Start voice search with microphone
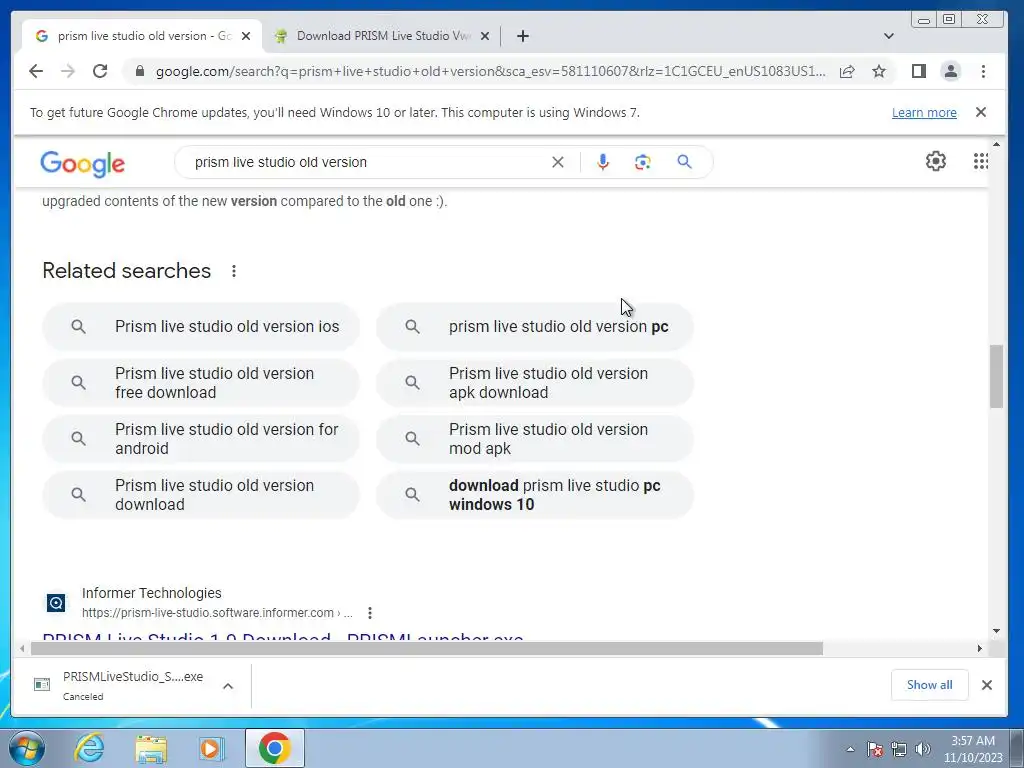The width and height of the screenshot is (1024, 768). coord(603,162)
